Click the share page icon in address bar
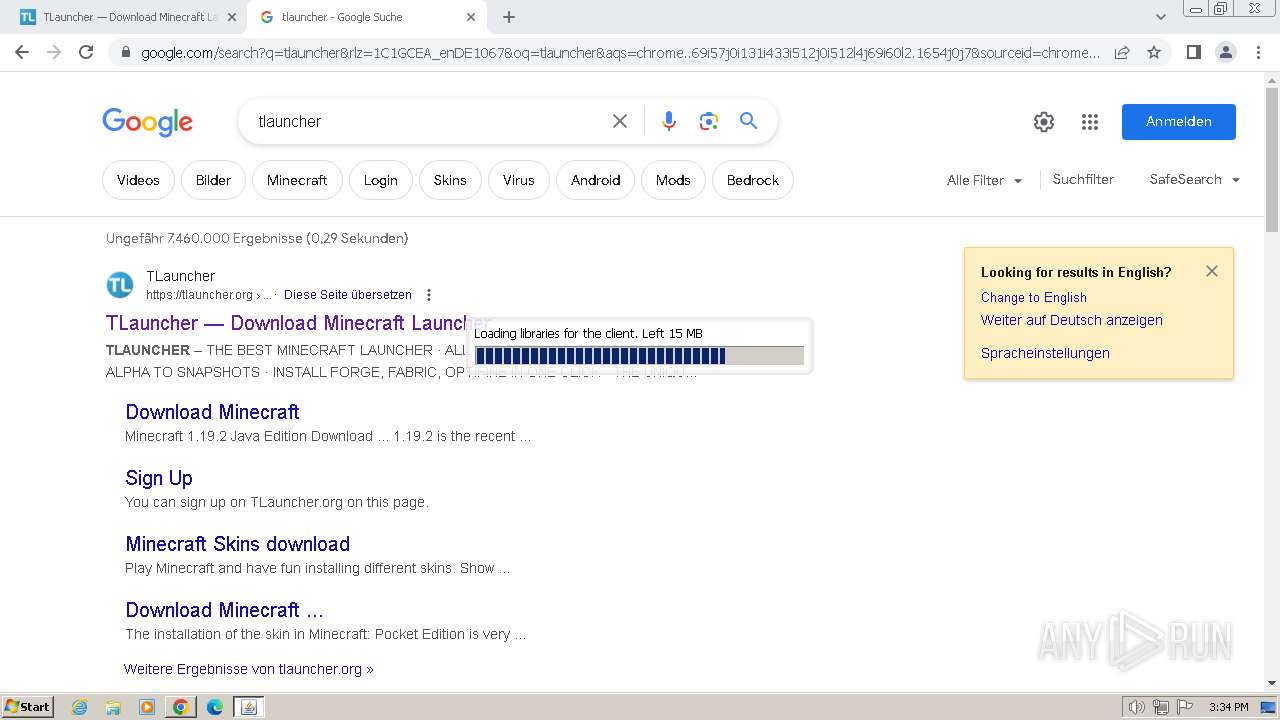Viewport: 1280px width, 720px height. tap(1122, 52)
